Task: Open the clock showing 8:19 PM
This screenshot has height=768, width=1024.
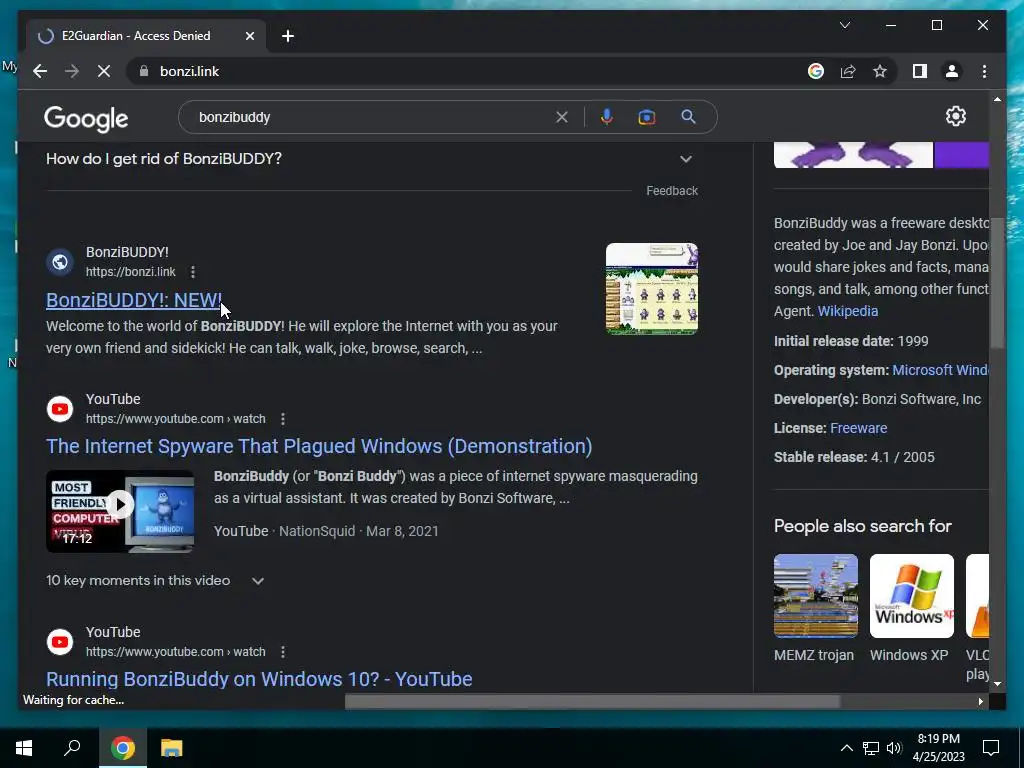Action: pos(938,748)
